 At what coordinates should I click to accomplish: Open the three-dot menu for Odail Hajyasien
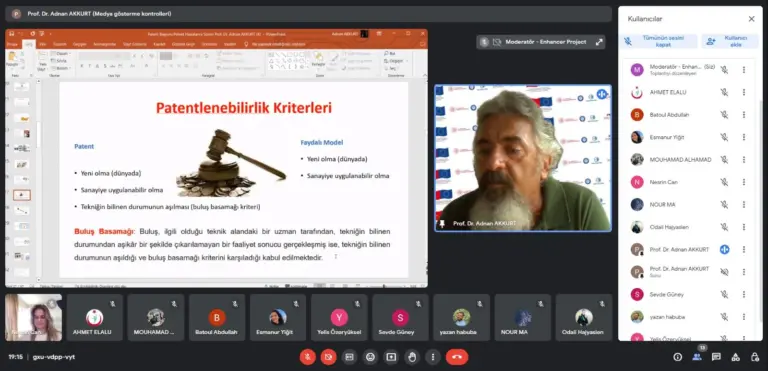tap(744, 227)
